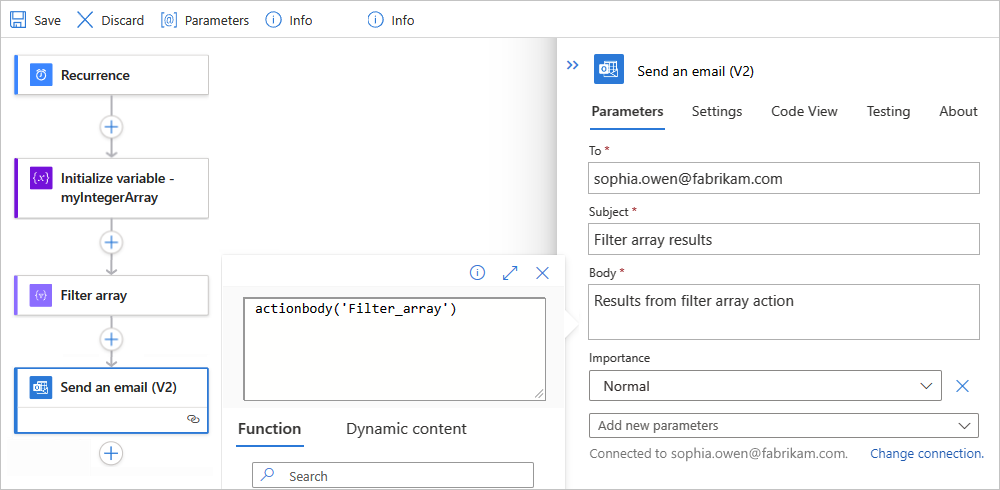Click the plus button below Recurrence
Screen dimensions: 1000x490
[x=111, y=127]
